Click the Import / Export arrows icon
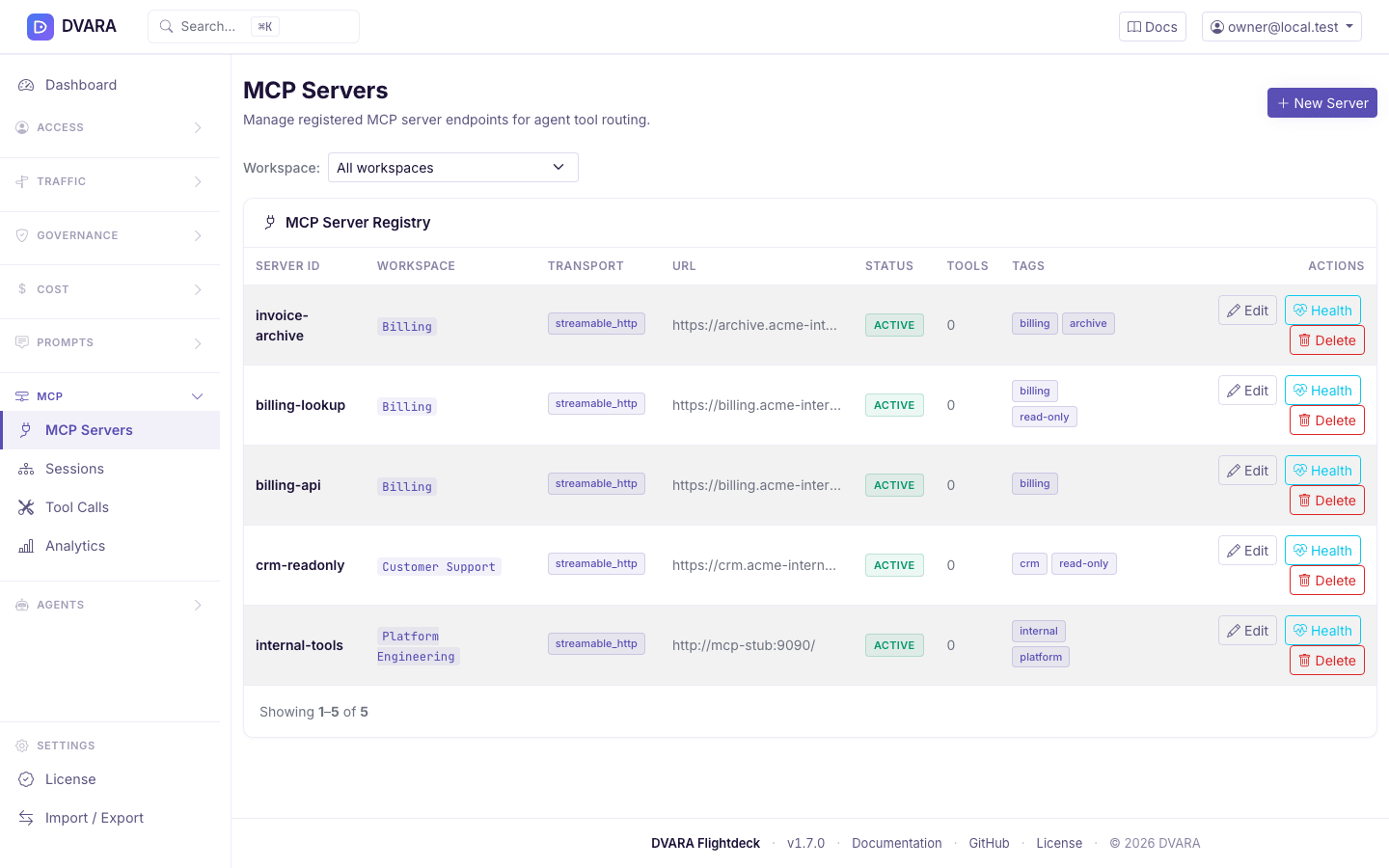This screenshot has height=868, width=1389. coord(26,818)
